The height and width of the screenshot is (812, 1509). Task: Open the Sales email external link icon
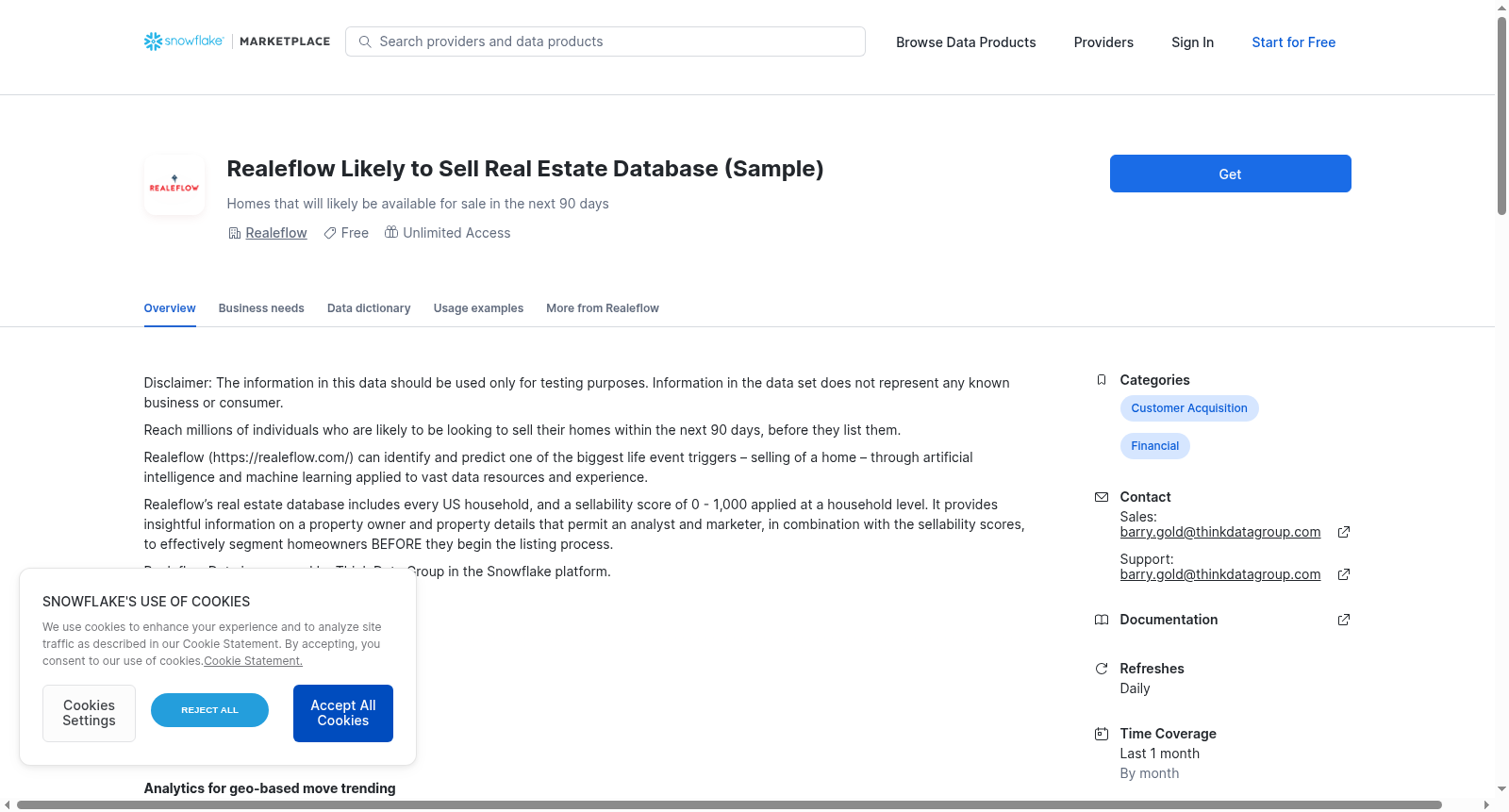(1344, 532)
